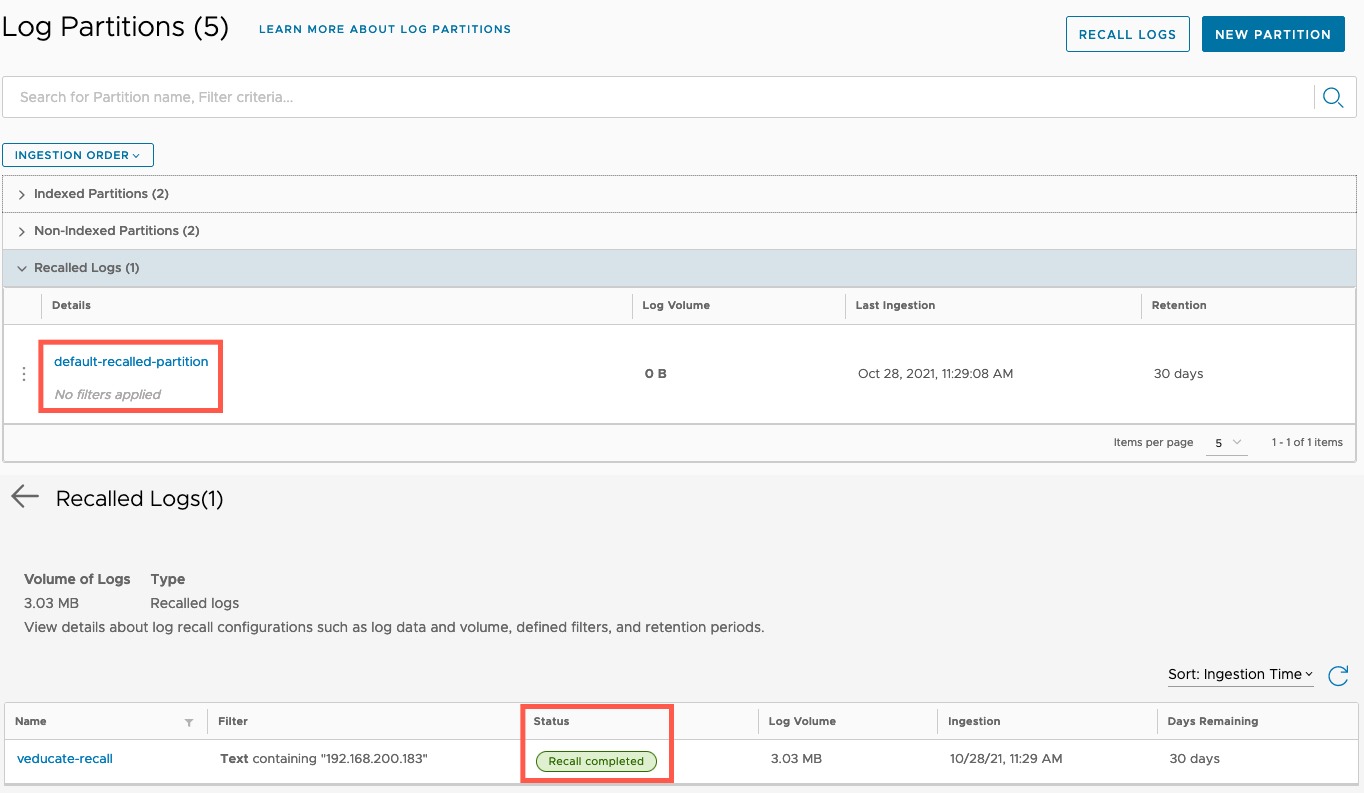Image resolution: width=1364 pixels, height=793 pixels.
Task: Open the Items per page dropdown
Action: pos(1227,442)
